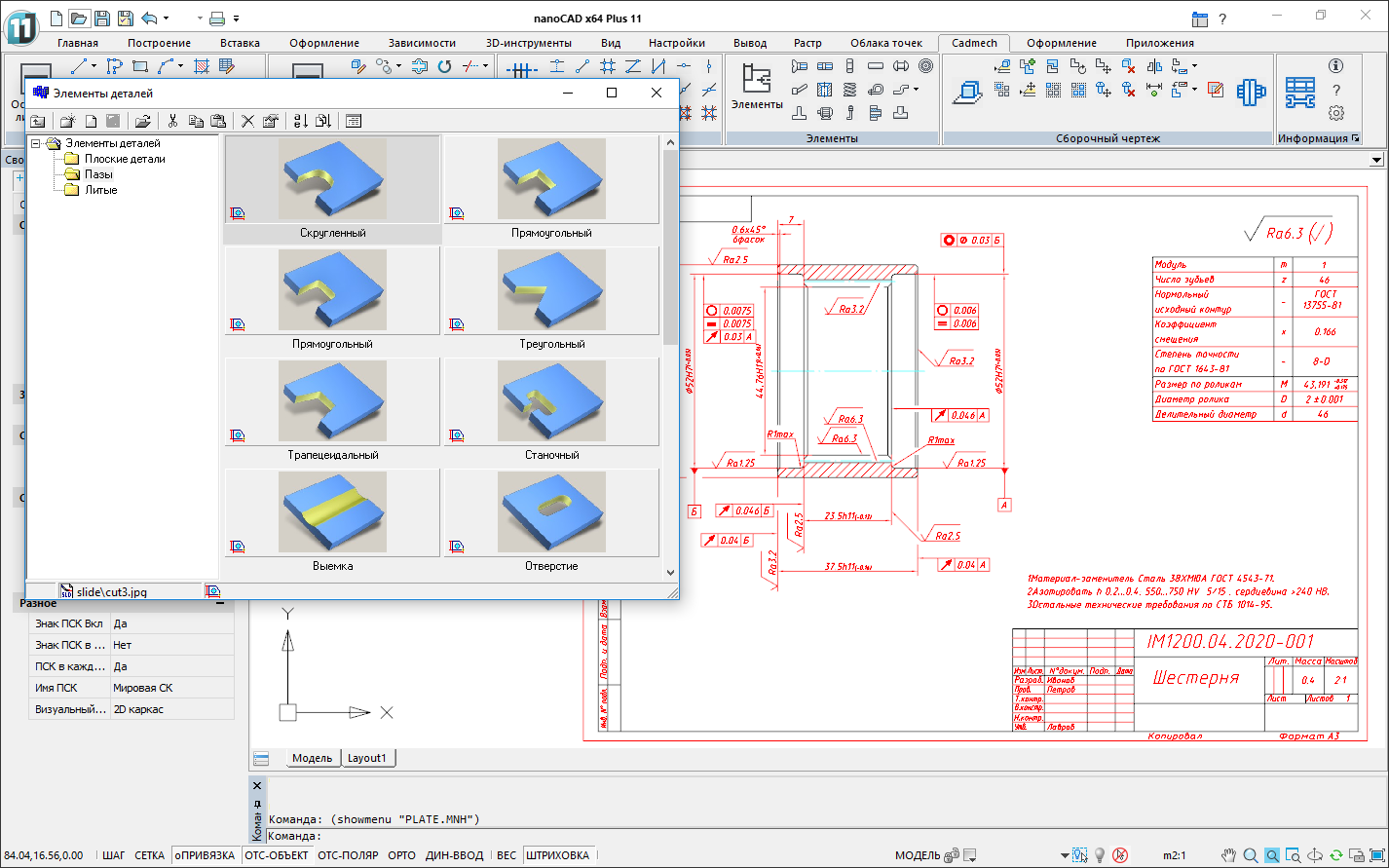
Task: Collapse the Элементы деталей tree root node
Action: tap(36, 143)
